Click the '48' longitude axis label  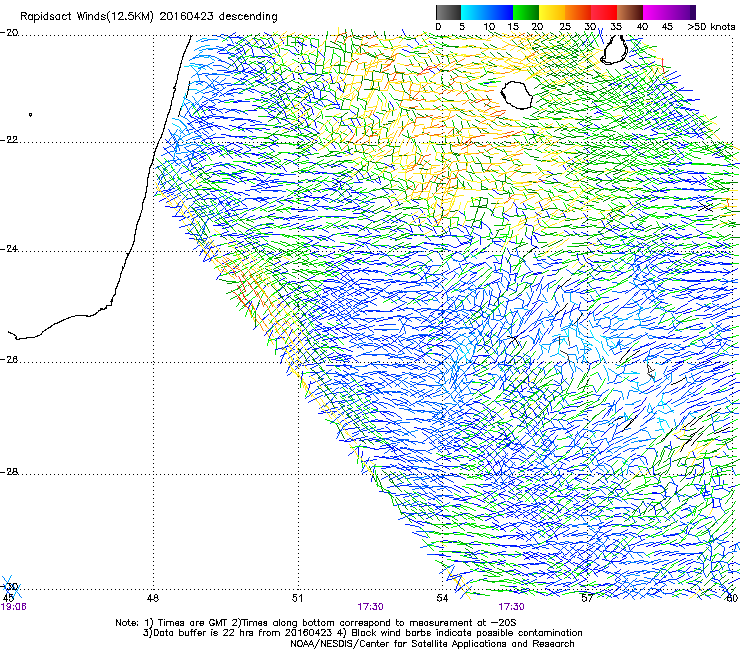coord(153,598)
